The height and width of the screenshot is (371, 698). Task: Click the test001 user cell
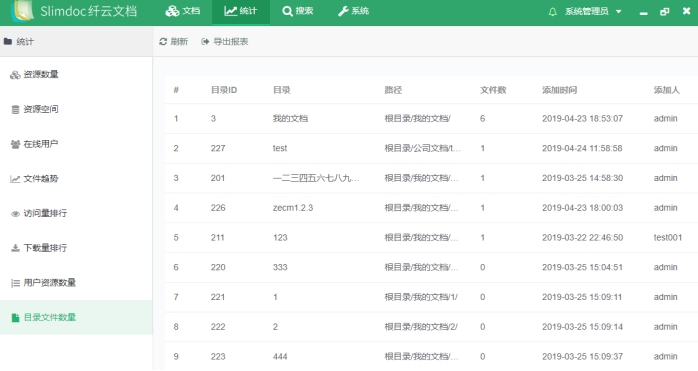[x=668, y=238]
